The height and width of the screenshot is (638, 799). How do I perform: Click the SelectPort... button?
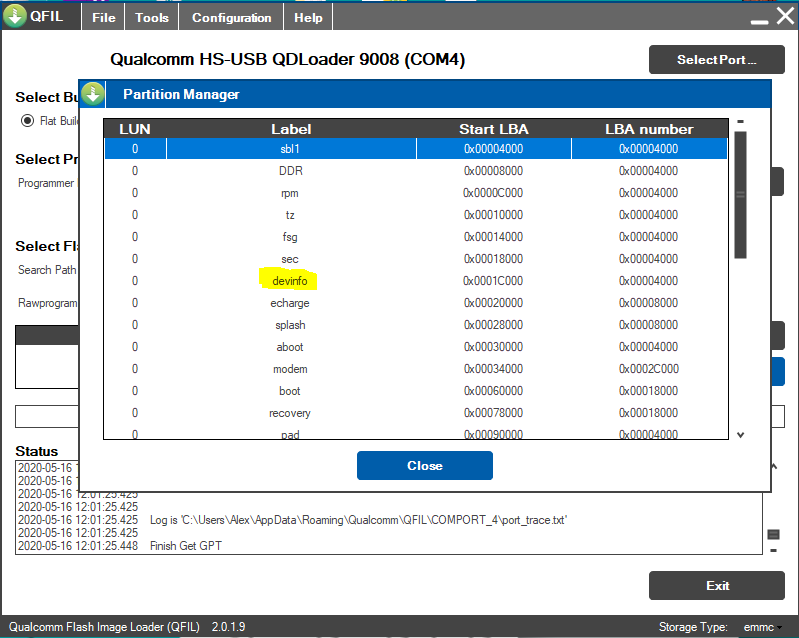pyautogui.click(x=716, y=60)
